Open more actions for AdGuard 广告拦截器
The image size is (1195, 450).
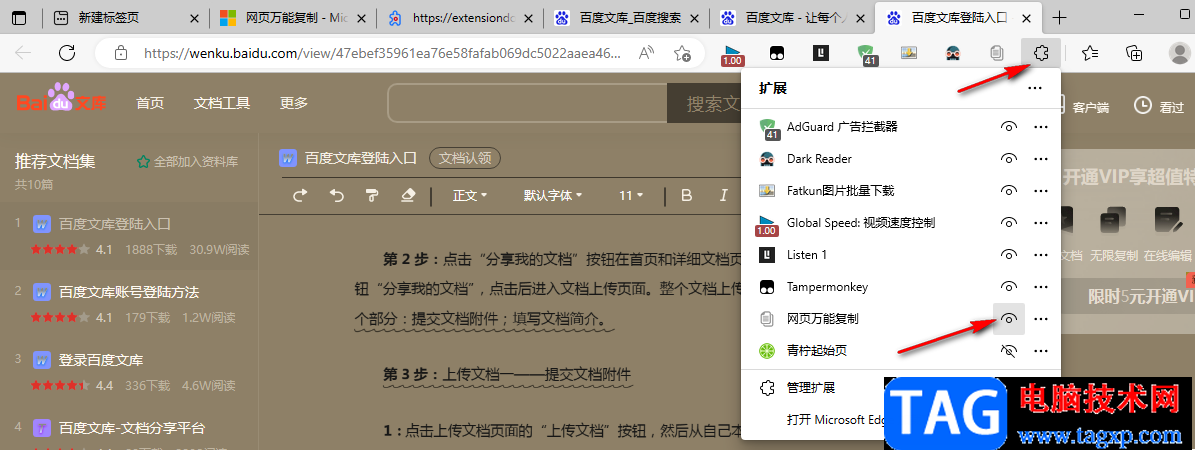pyautogui.click(x=1041, y=127)
